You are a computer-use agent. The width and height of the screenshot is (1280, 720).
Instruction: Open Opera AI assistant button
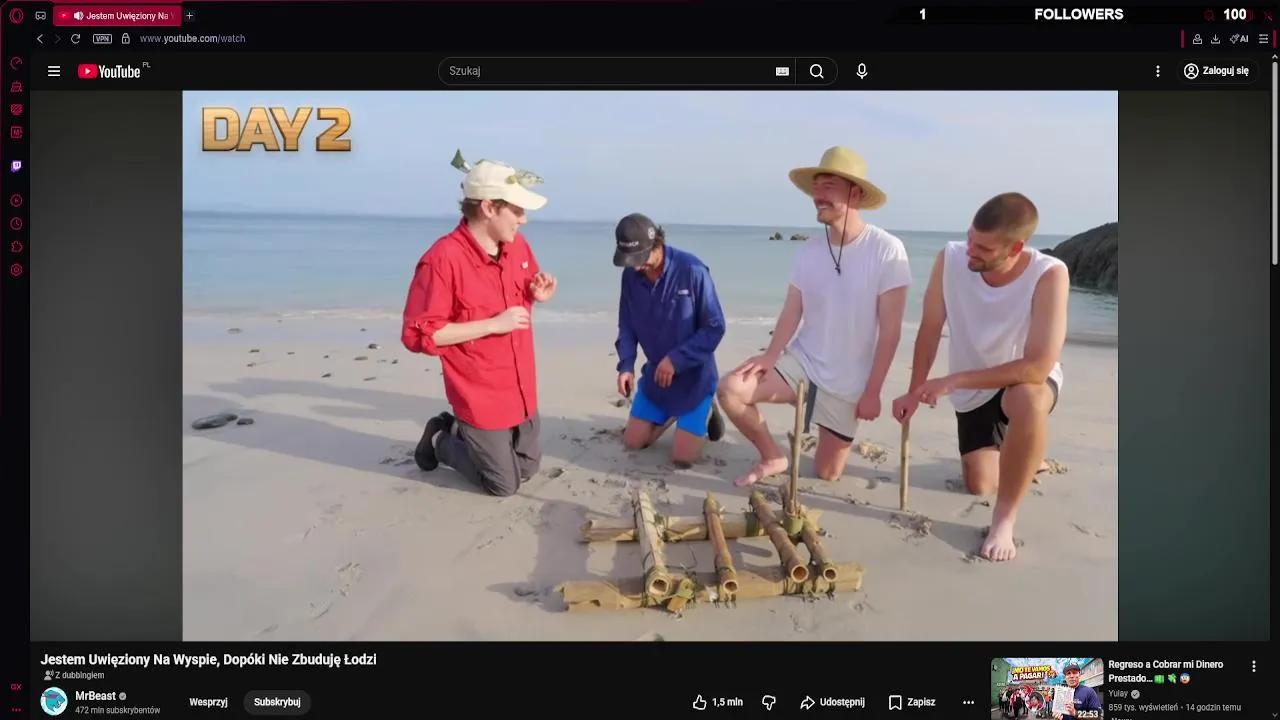[x=1239, y=39]
